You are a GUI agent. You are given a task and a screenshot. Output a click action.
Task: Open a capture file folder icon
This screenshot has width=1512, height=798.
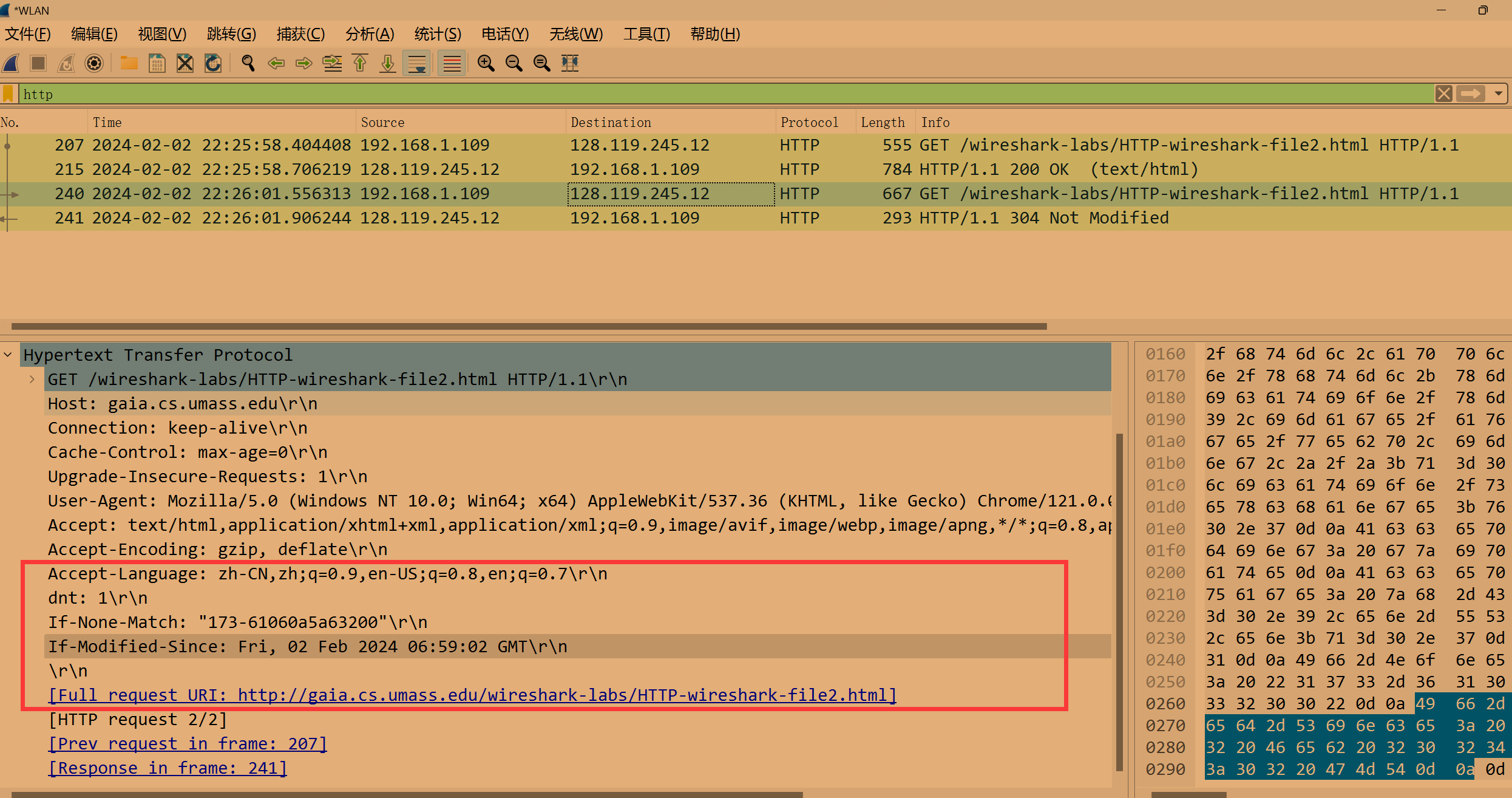[129, 63]
